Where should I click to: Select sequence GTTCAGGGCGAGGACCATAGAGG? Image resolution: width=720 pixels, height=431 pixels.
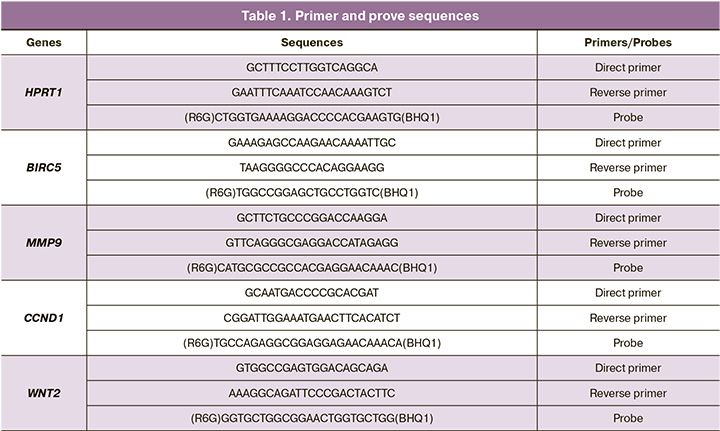point(312,242)
